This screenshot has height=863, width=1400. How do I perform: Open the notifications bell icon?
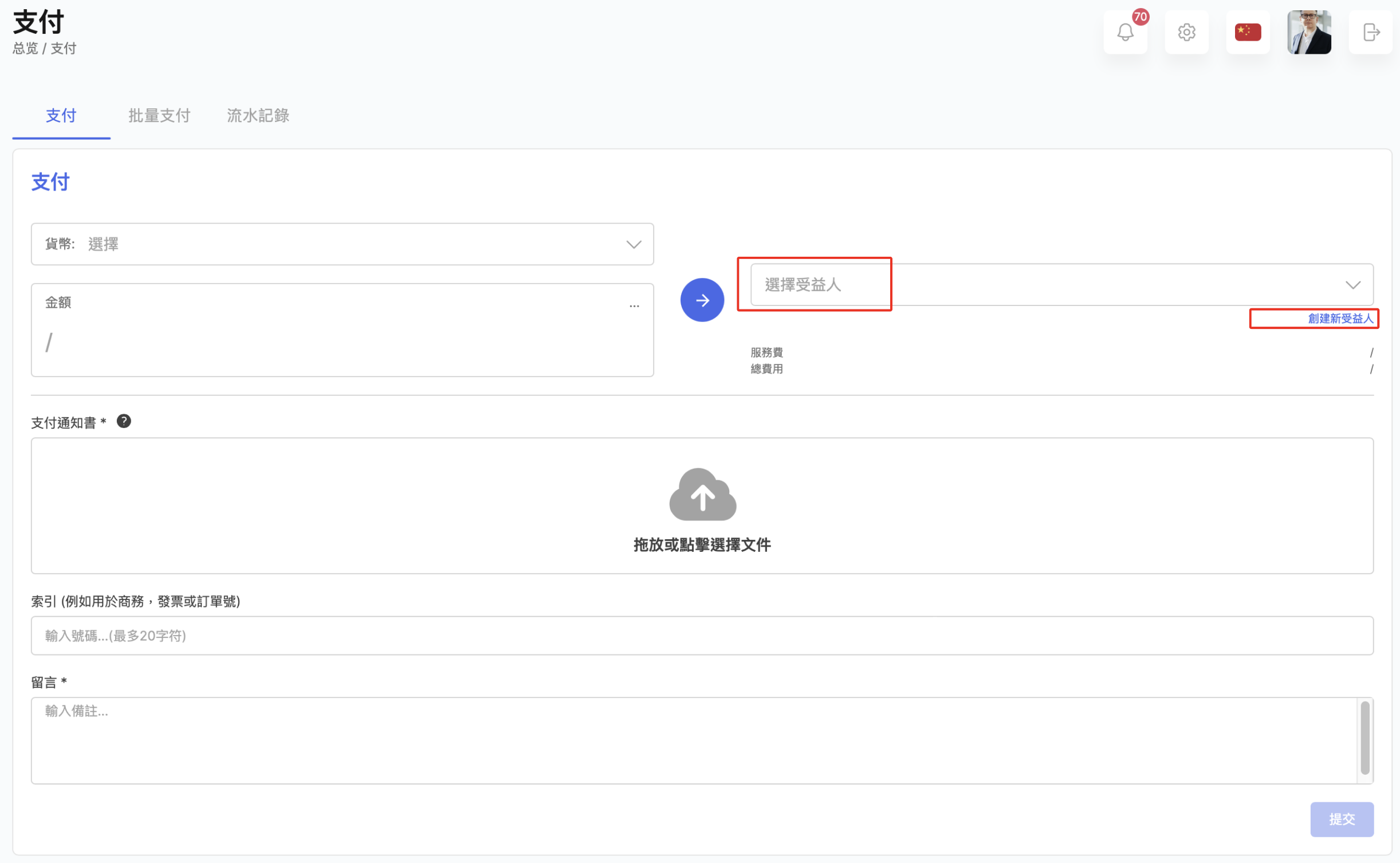(1124, 32)
